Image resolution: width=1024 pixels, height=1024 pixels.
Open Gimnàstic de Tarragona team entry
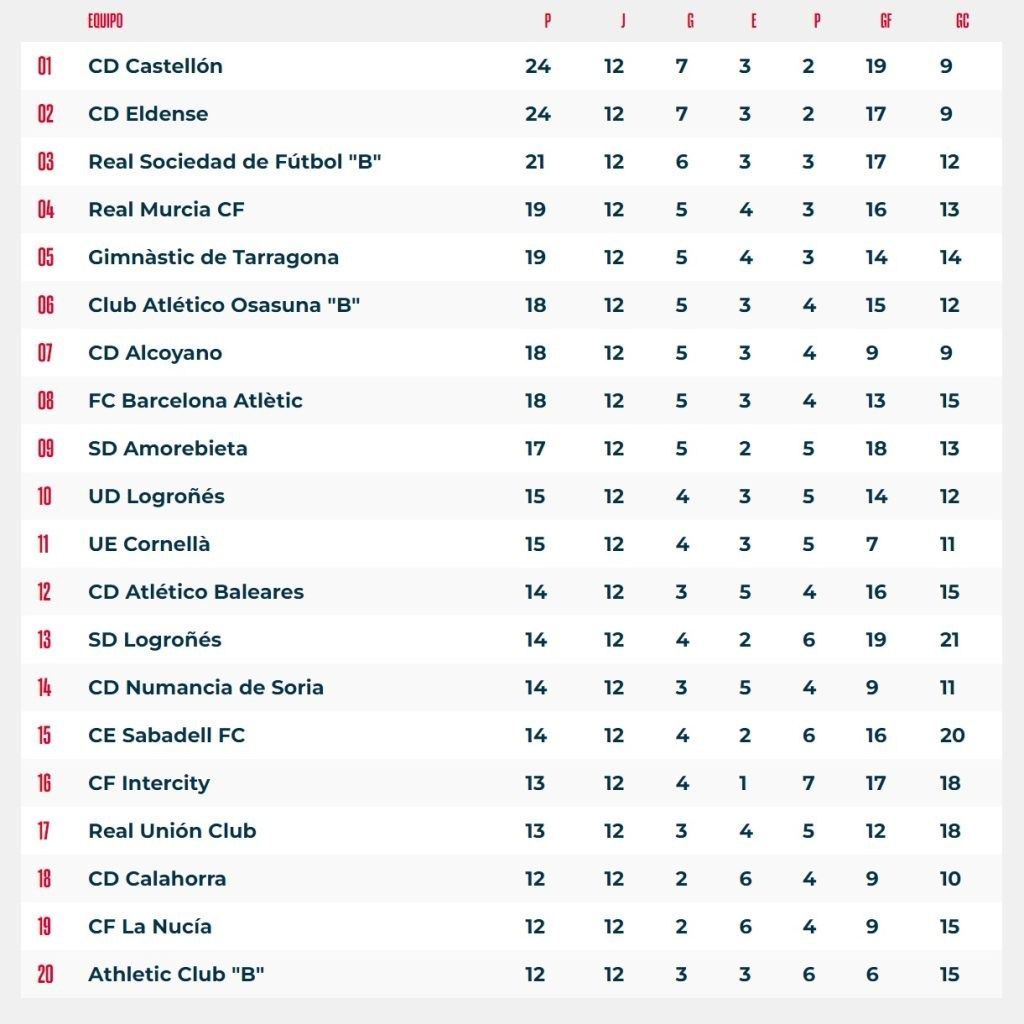click(x=213, y=257)
